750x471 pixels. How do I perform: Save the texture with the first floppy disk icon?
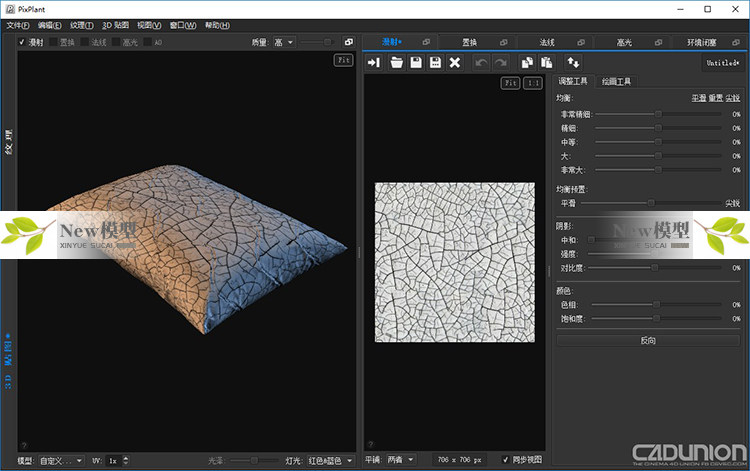pos(416,63)
